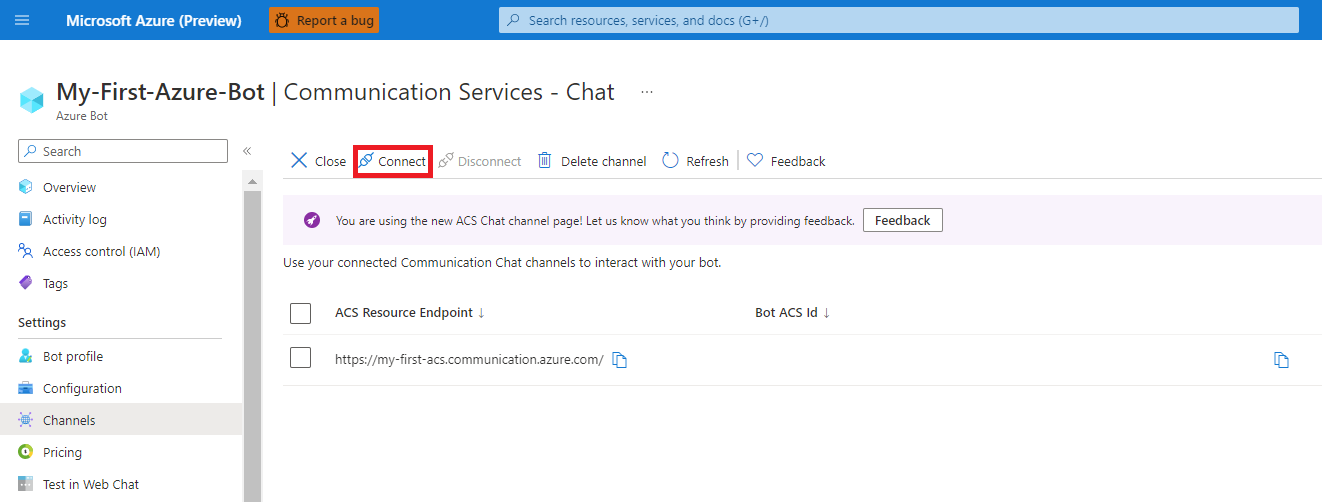Copy the ACS endpoint URL
Image resolution: width=1322 pixels, height=502 pixels.
click(x=619, y=360)
